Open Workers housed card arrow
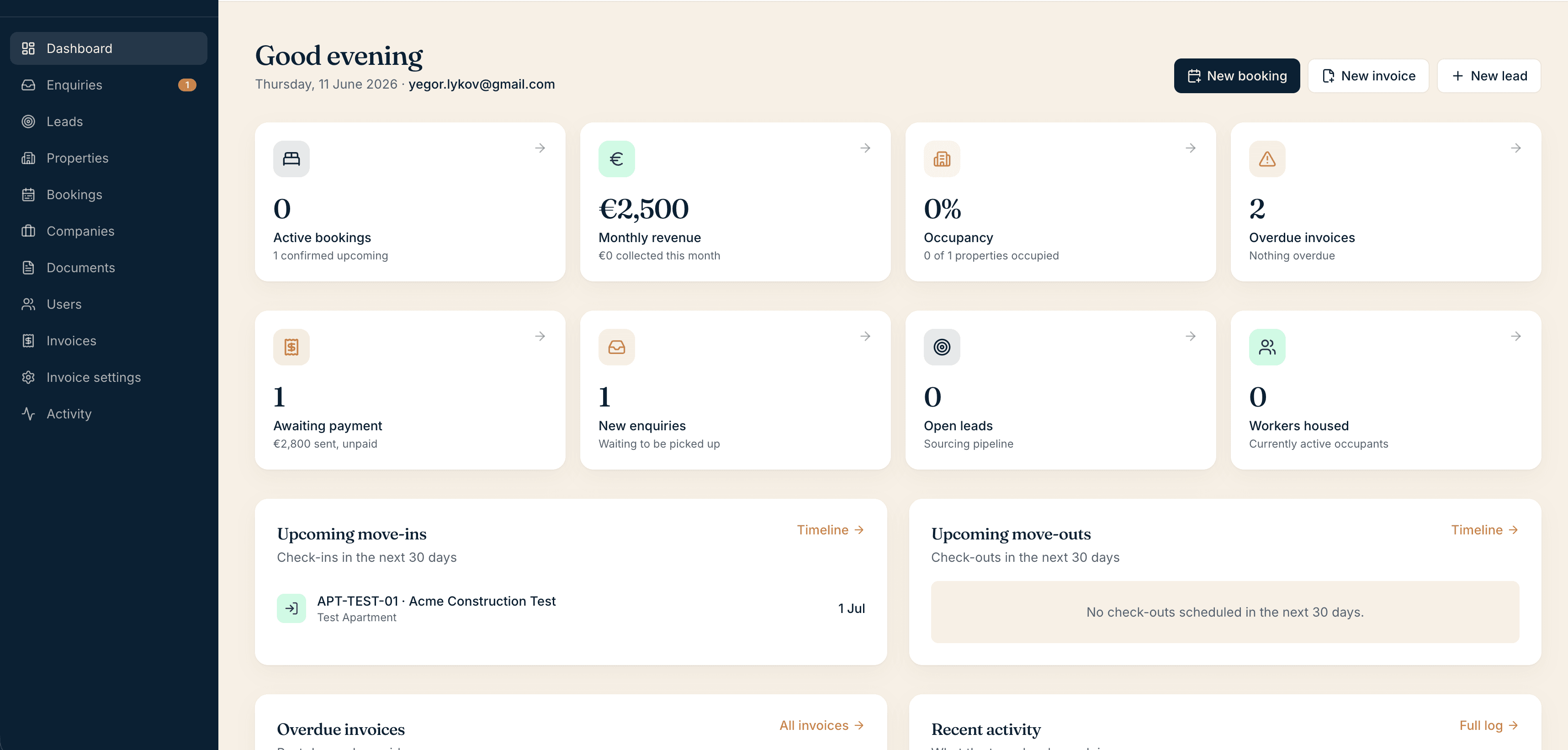This screenshot has height=750, width=1568. (x=1515, y=336)
